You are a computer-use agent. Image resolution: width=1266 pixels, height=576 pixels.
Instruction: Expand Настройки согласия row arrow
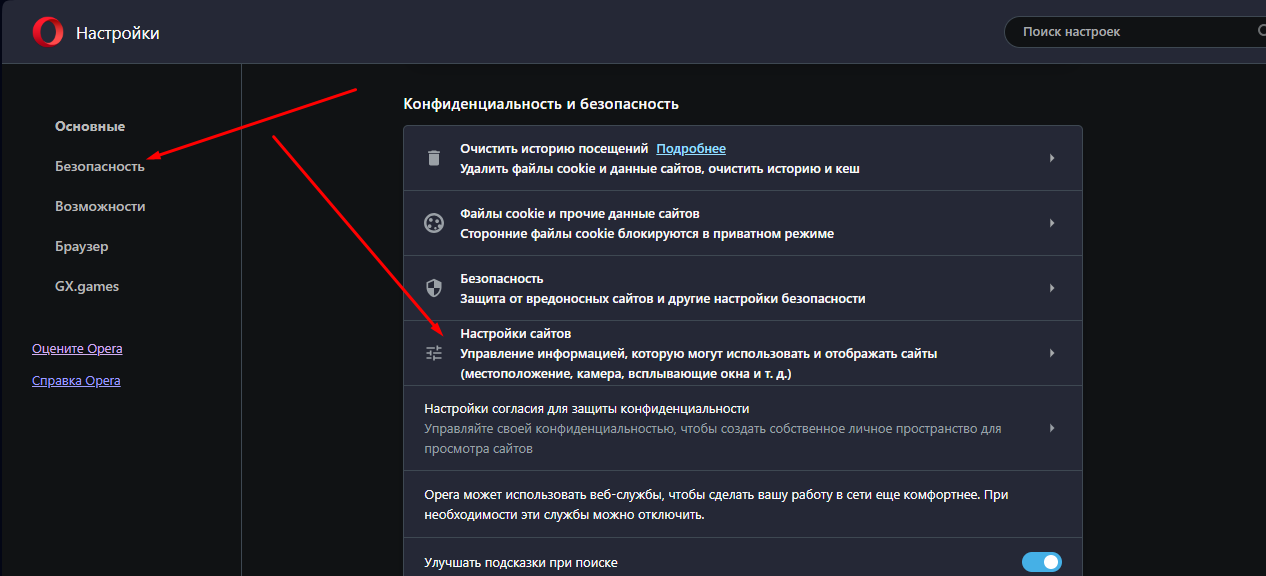1052,428
